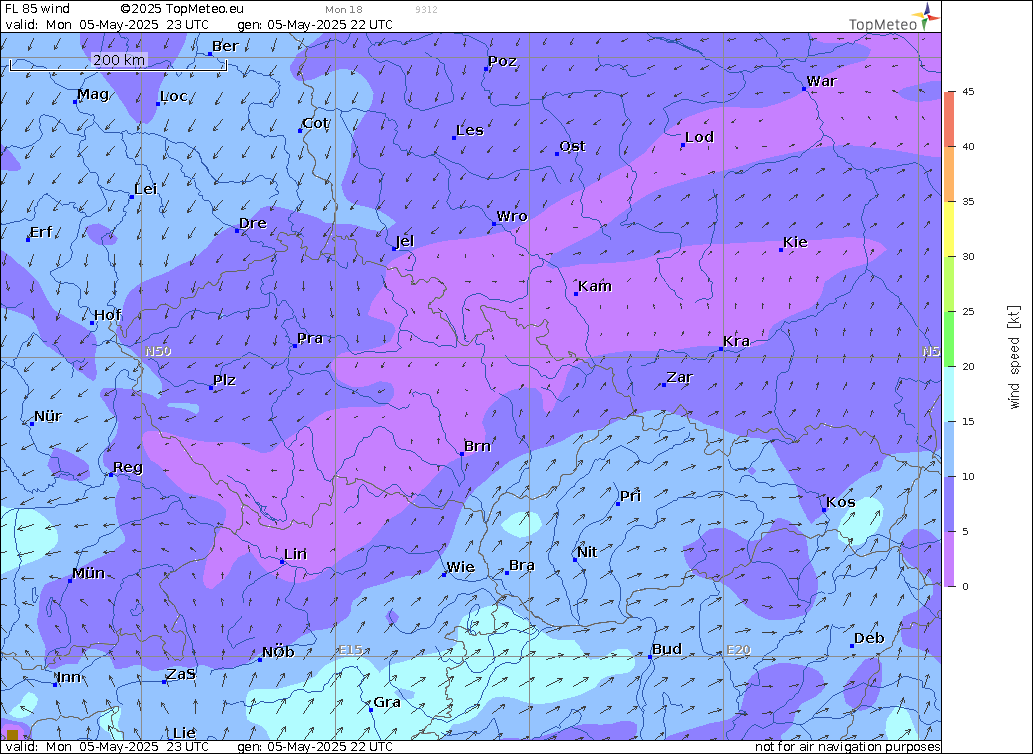Click the Deb city label
This screenshot has width=1033, height=754.
(869, 638)
